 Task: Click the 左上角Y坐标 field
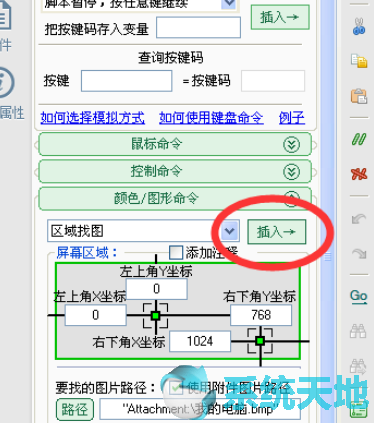click(x=156, y=289)
